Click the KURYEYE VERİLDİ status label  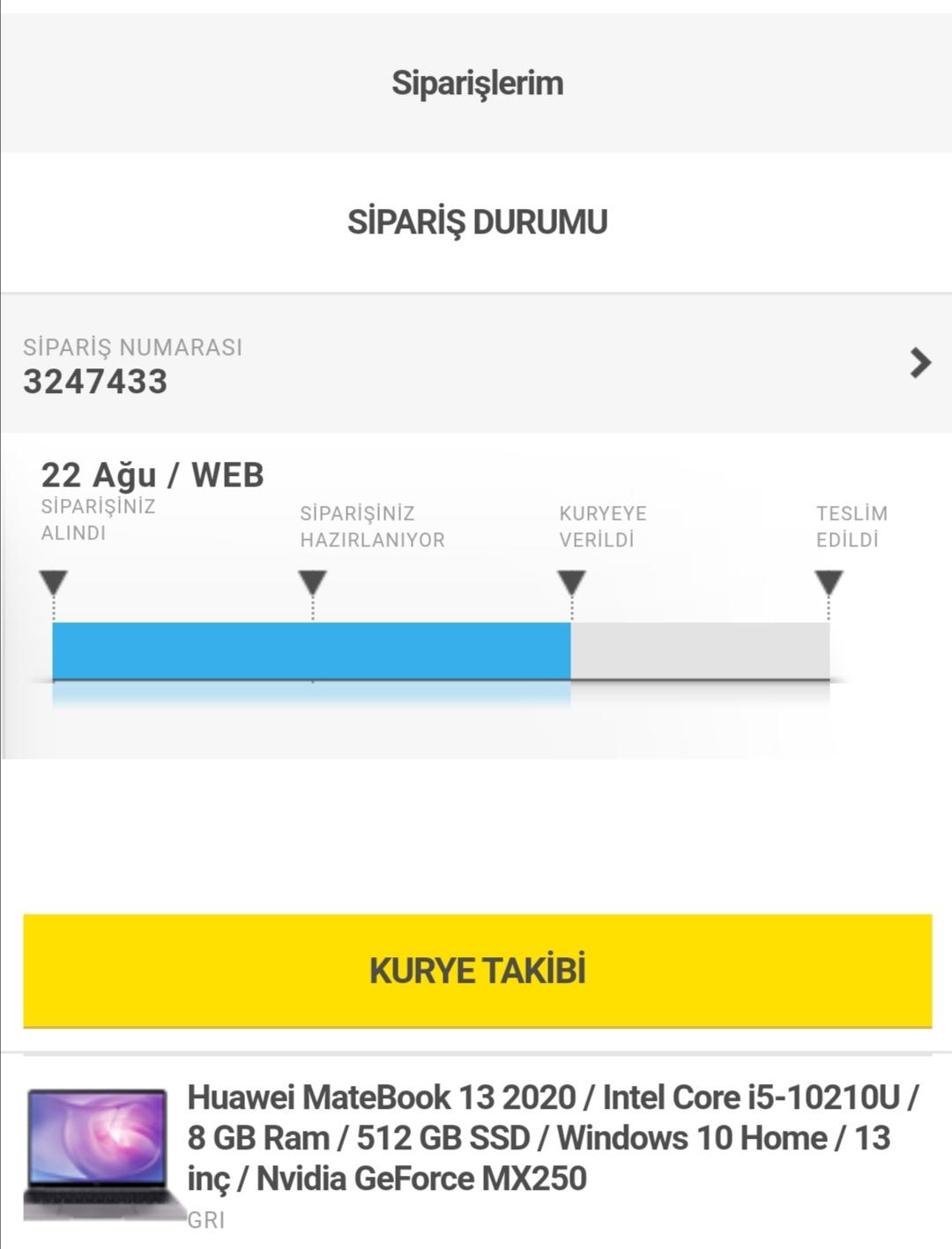(x=603, y=526)
